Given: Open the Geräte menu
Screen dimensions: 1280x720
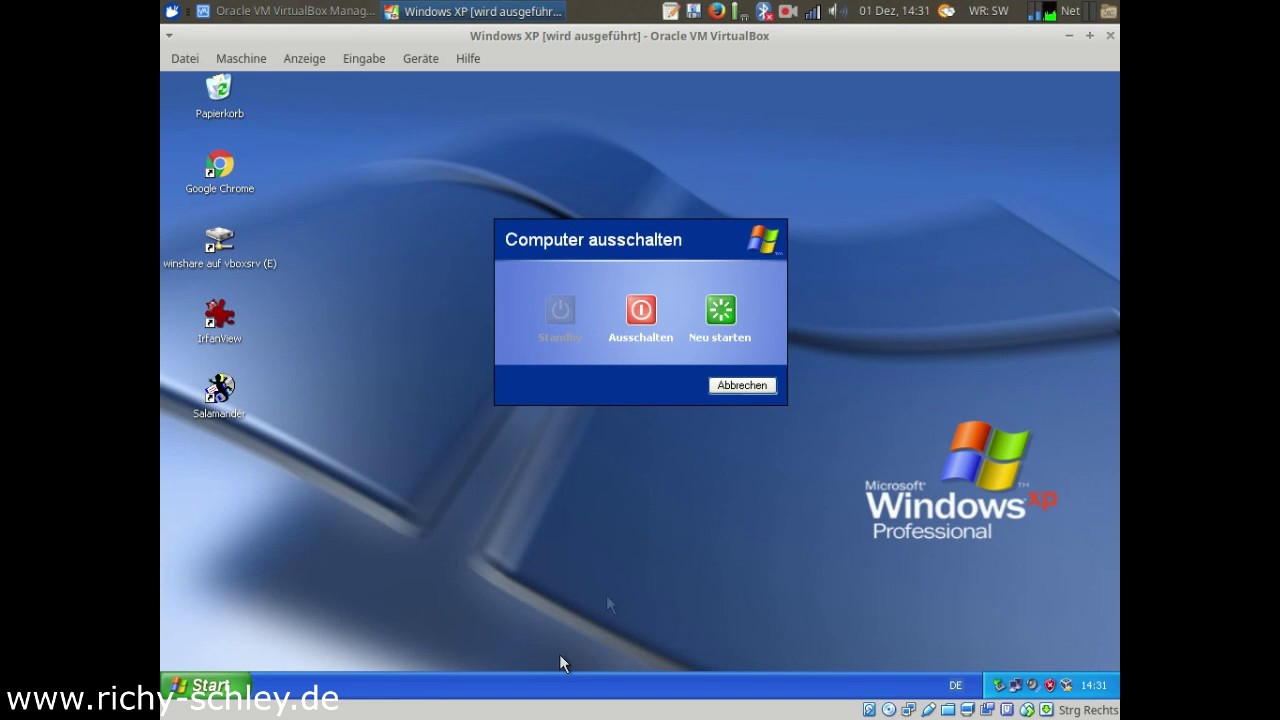Looking at the screenshot, I should 421,58.
